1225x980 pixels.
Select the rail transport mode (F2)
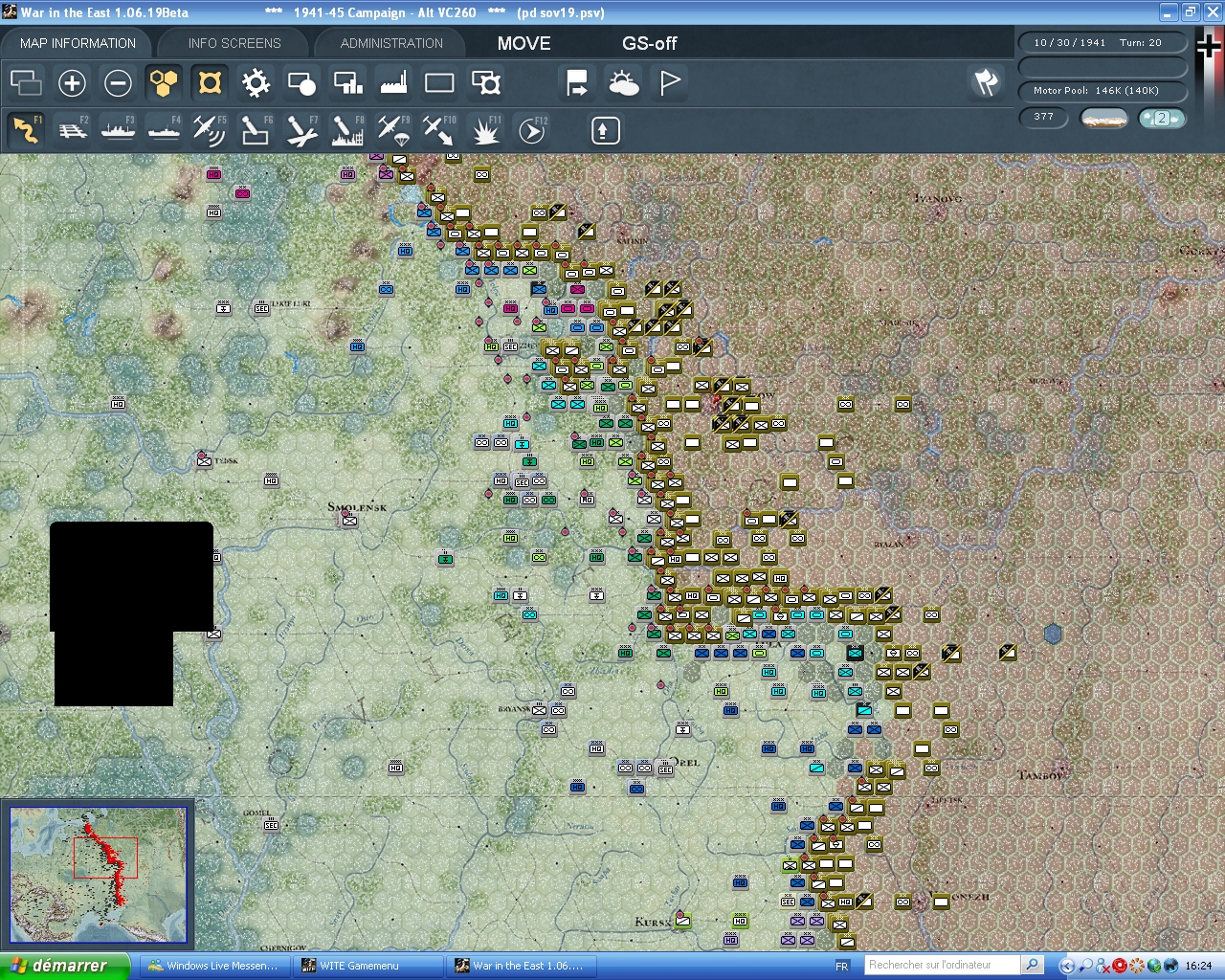click(72, 130)
